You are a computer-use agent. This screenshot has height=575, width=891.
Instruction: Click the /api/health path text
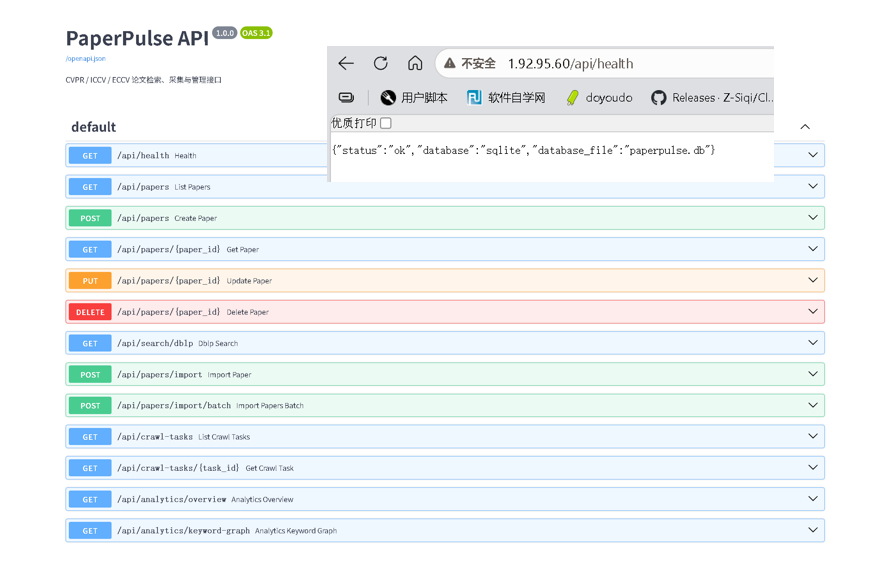click(143, 156)
